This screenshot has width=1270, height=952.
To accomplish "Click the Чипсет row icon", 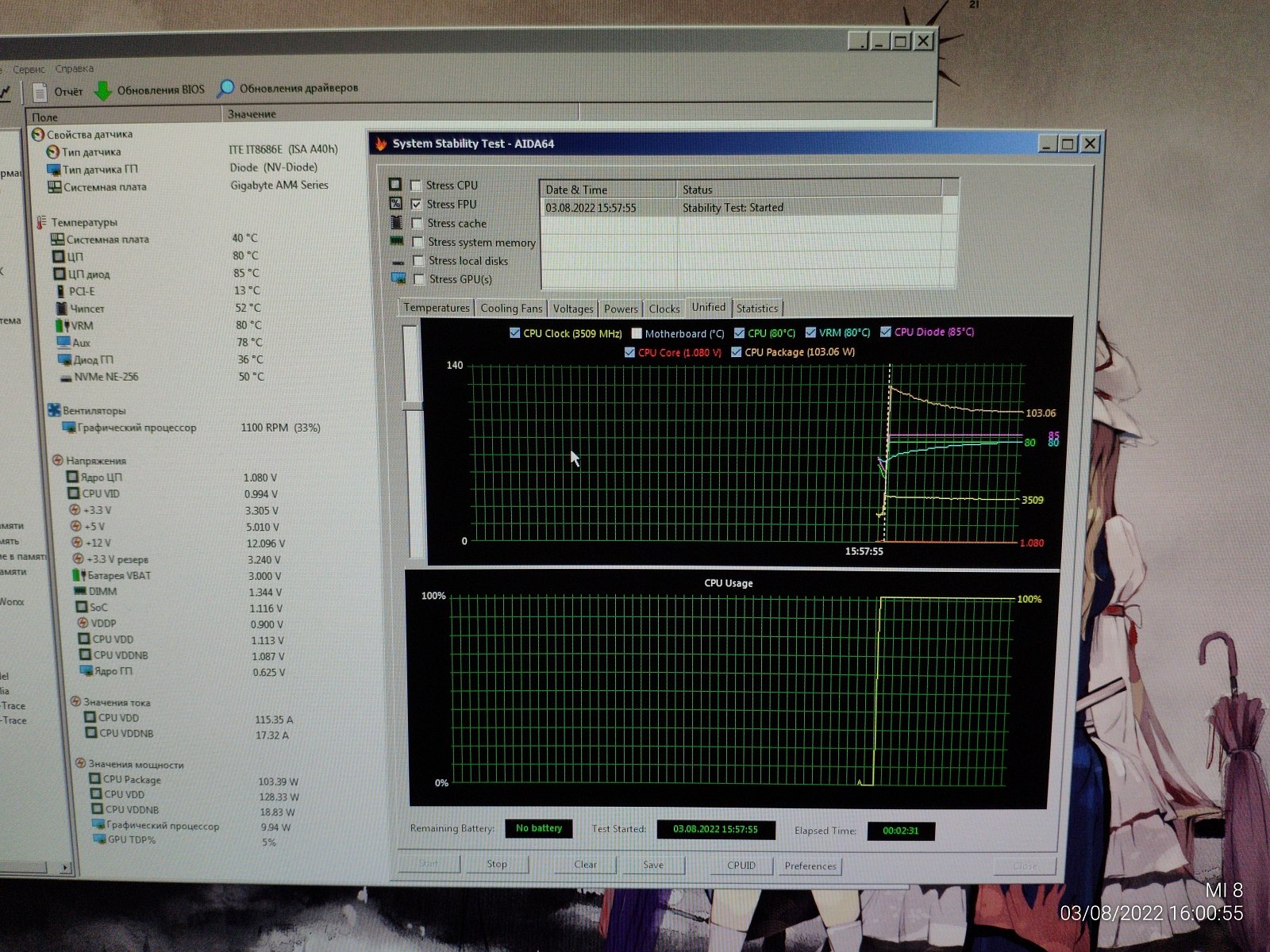I will tap(62, 308).
